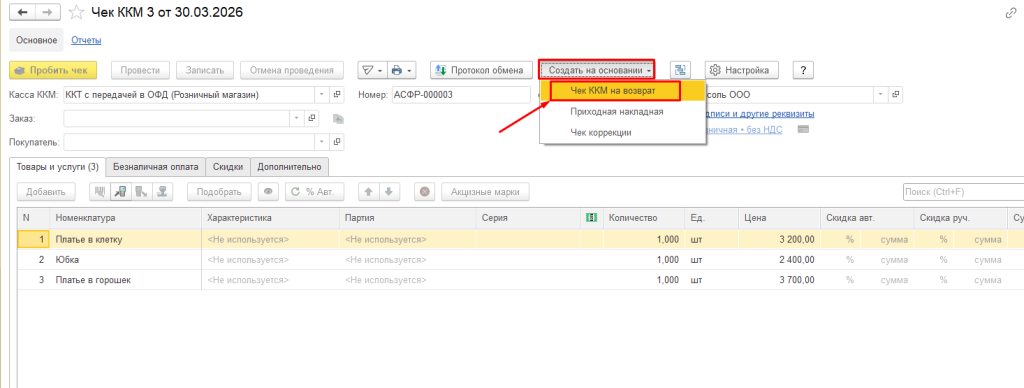Viewport: 1024px width, 388px height.
Task: Click the yellow Пробить чек button
Action: pyautogui.click(x=53, y=70)
